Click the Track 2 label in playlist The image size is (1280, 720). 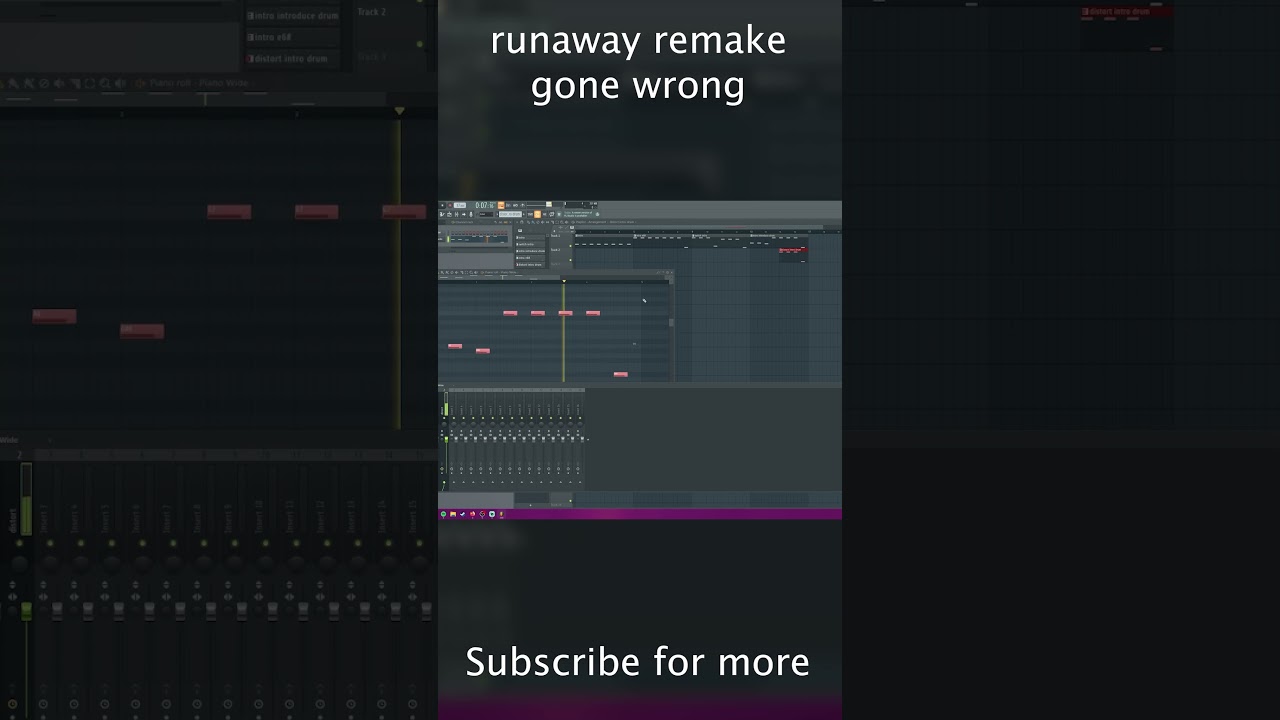[556, 250]
